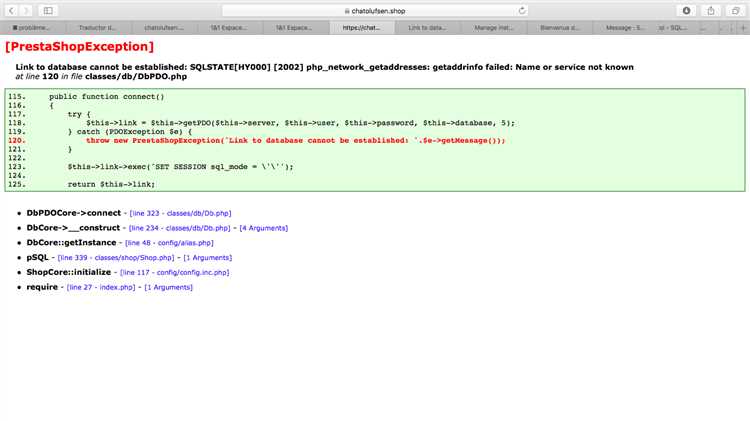This screenshot has width=750, height=421.
Task: Click the [PrestaShopException] heading
Action: [x=79, y=46]
